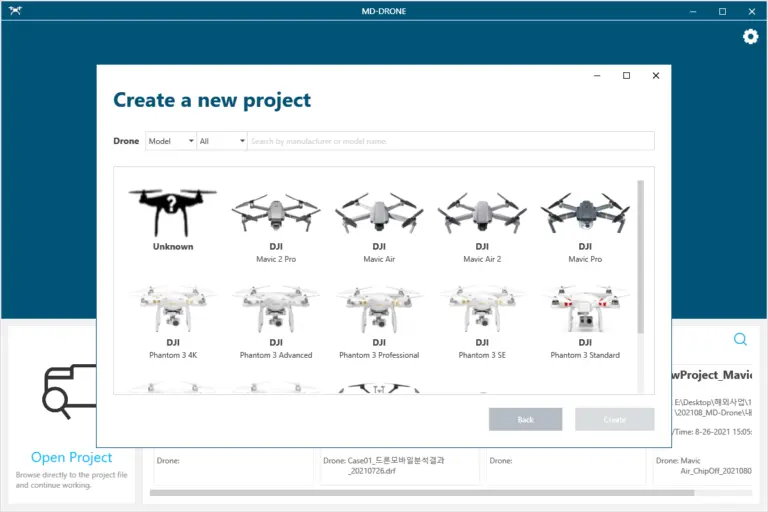768x512 pixels.
Task: Open the All manufacturer dropdown
Action: pos(222,142)
